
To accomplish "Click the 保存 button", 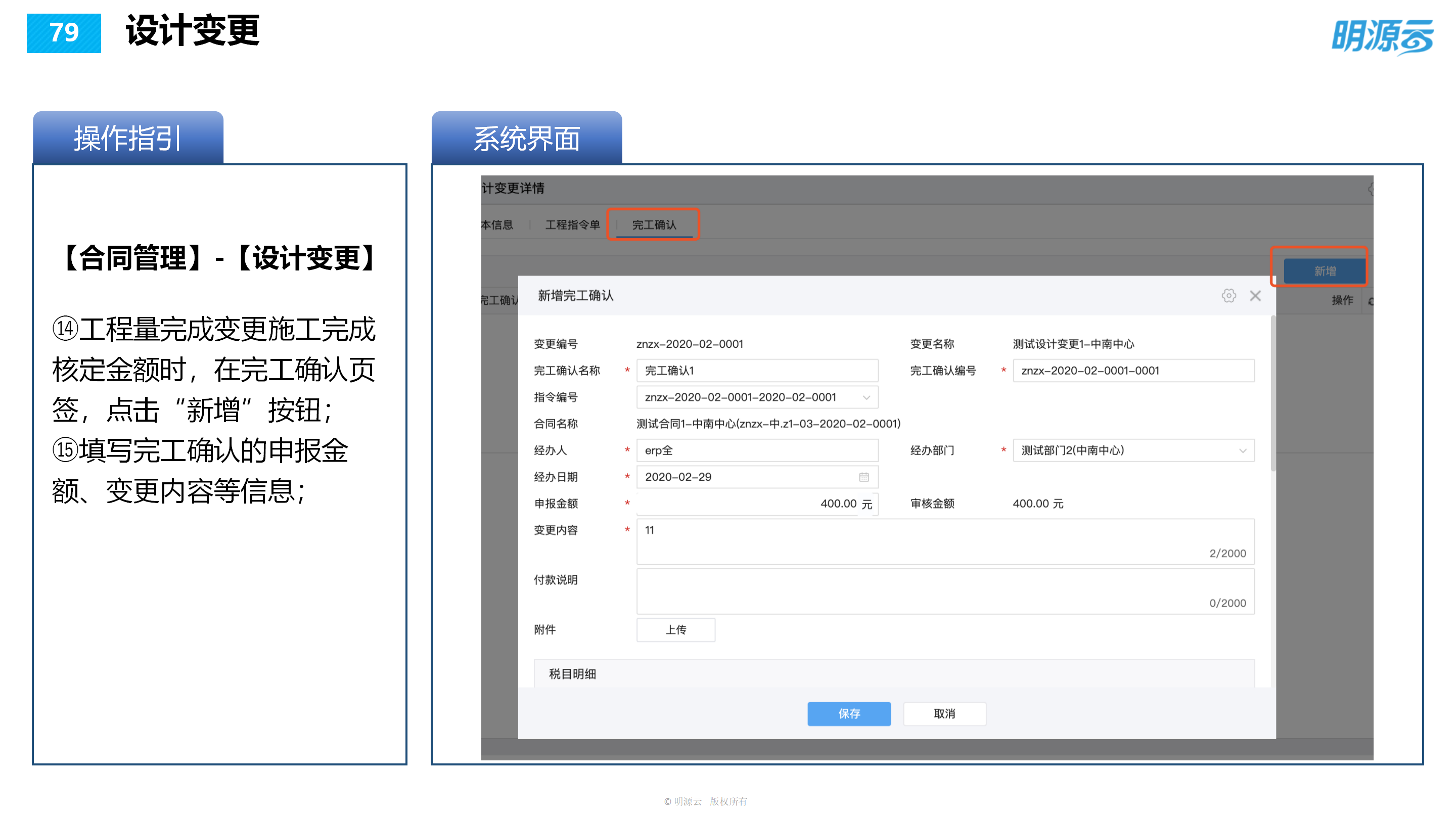I will coord(849,713).
